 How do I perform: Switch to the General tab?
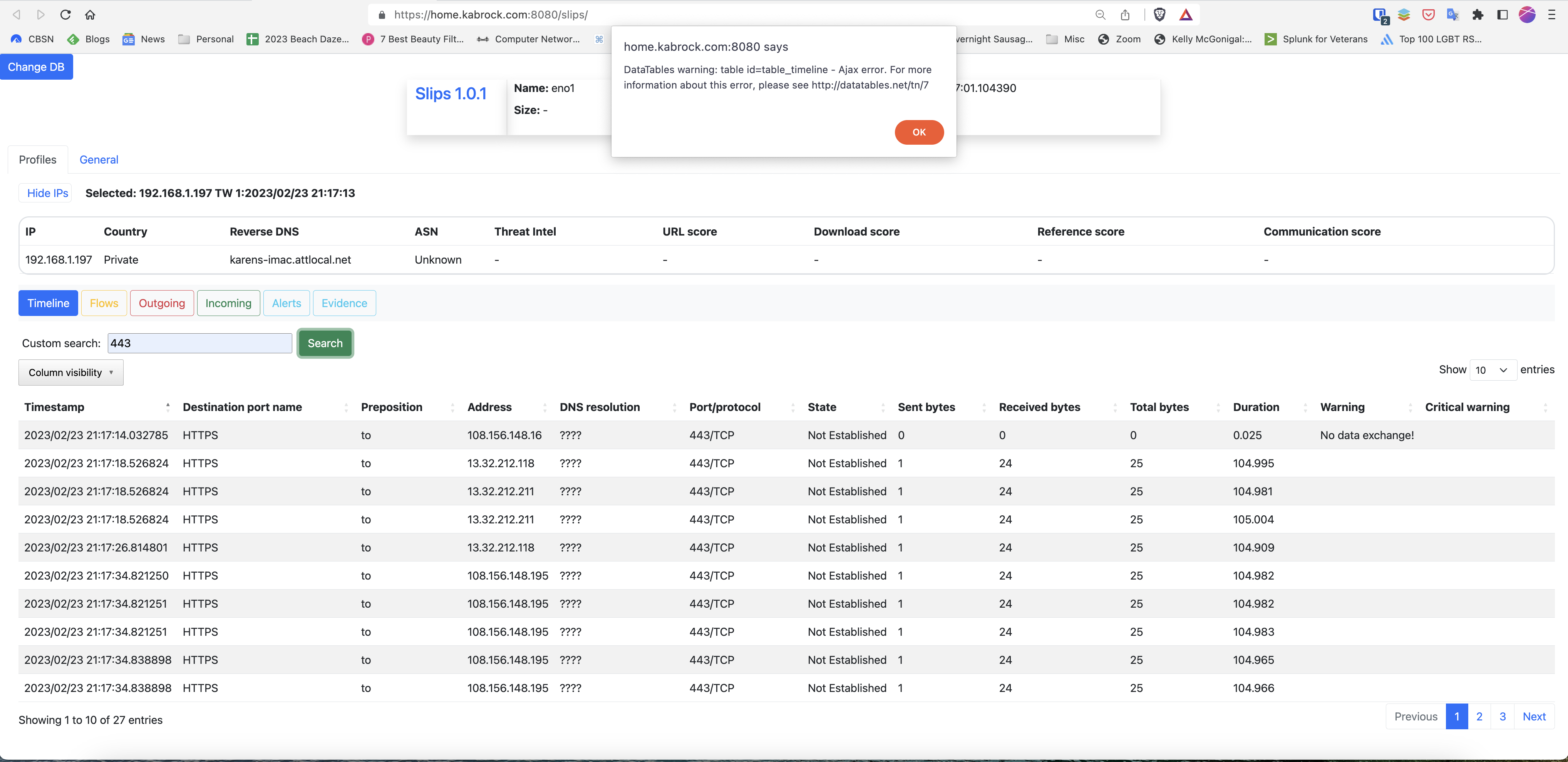[x=99, y=159]
